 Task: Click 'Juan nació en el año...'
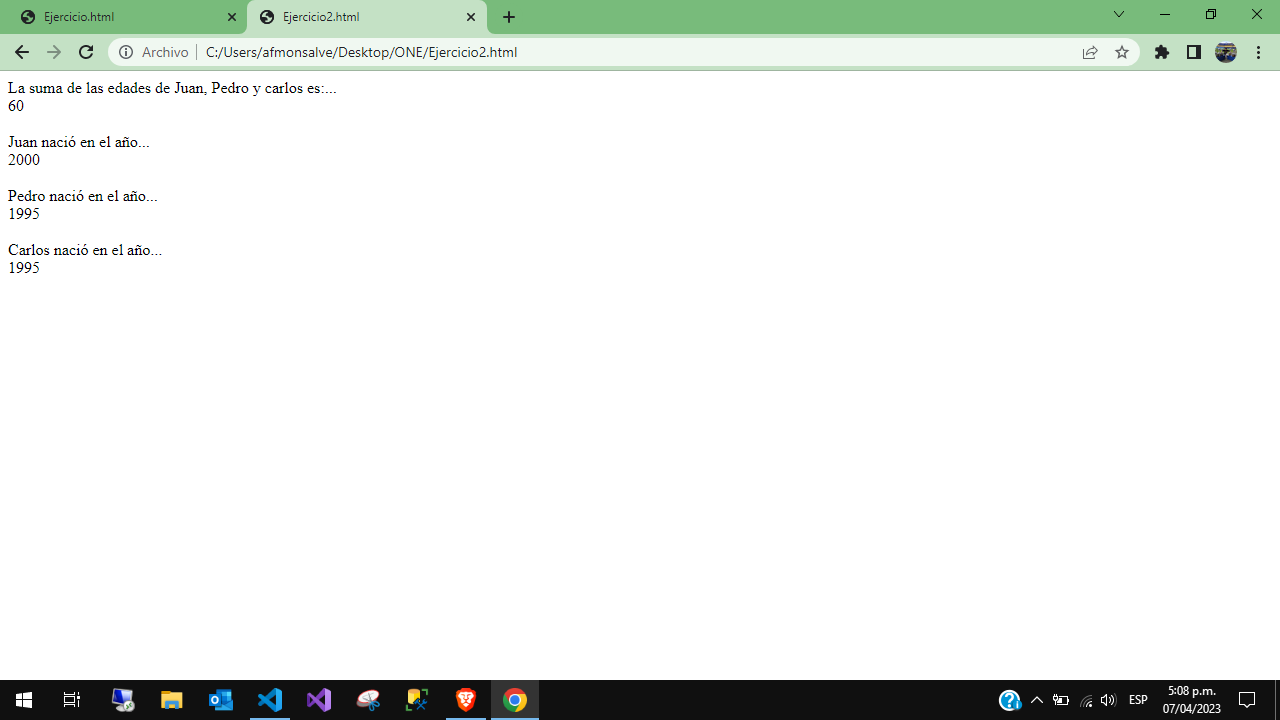[79, 142]
